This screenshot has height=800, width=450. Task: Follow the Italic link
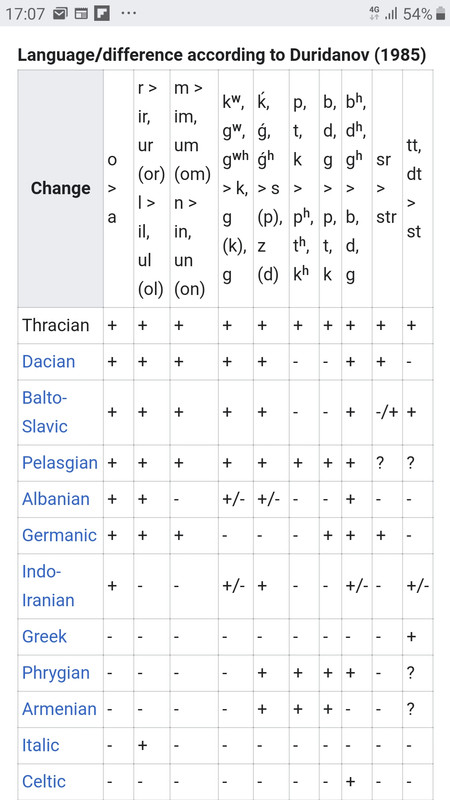(41, 745)
